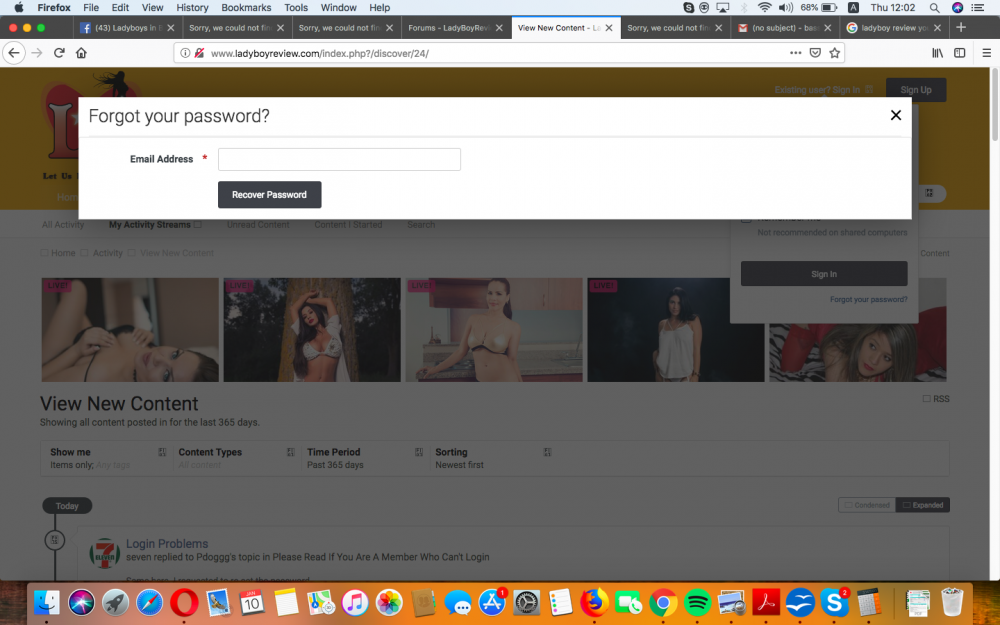The image size is (1000, 625).
Task: Close the Gmail (no subject) tab
Action: pyautogui.click(x=828, y=28)
